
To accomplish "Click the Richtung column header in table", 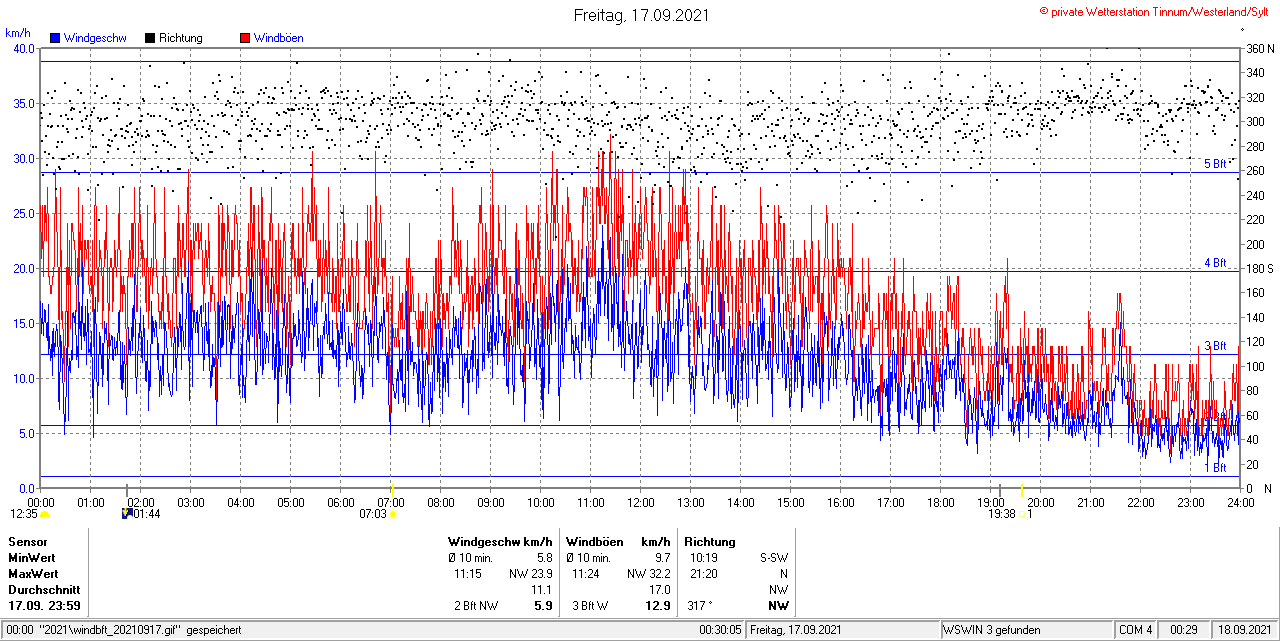I will click(710, 542).
